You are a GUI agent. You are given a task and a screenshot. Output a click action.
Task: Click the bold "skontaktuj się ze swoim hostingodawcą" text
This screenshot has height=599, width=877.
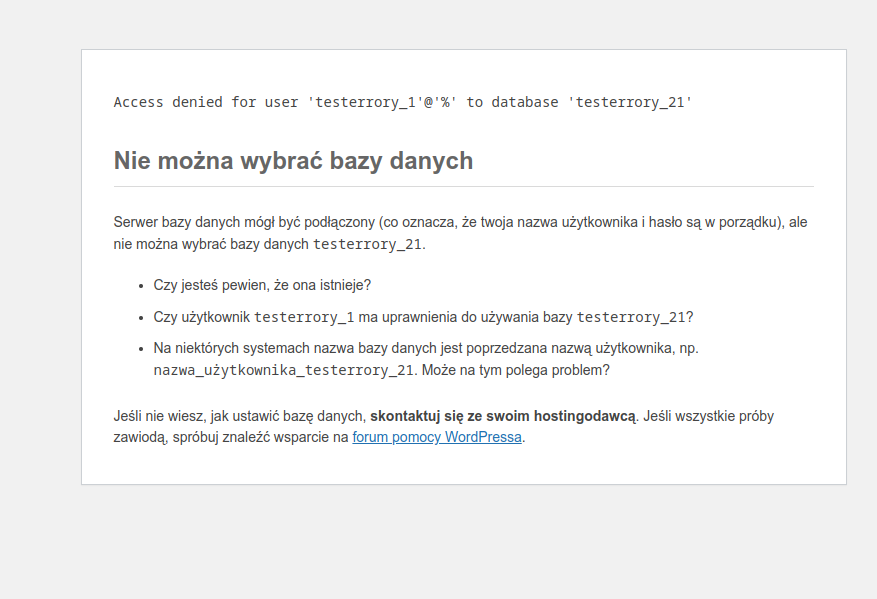[x=502, y=416]
